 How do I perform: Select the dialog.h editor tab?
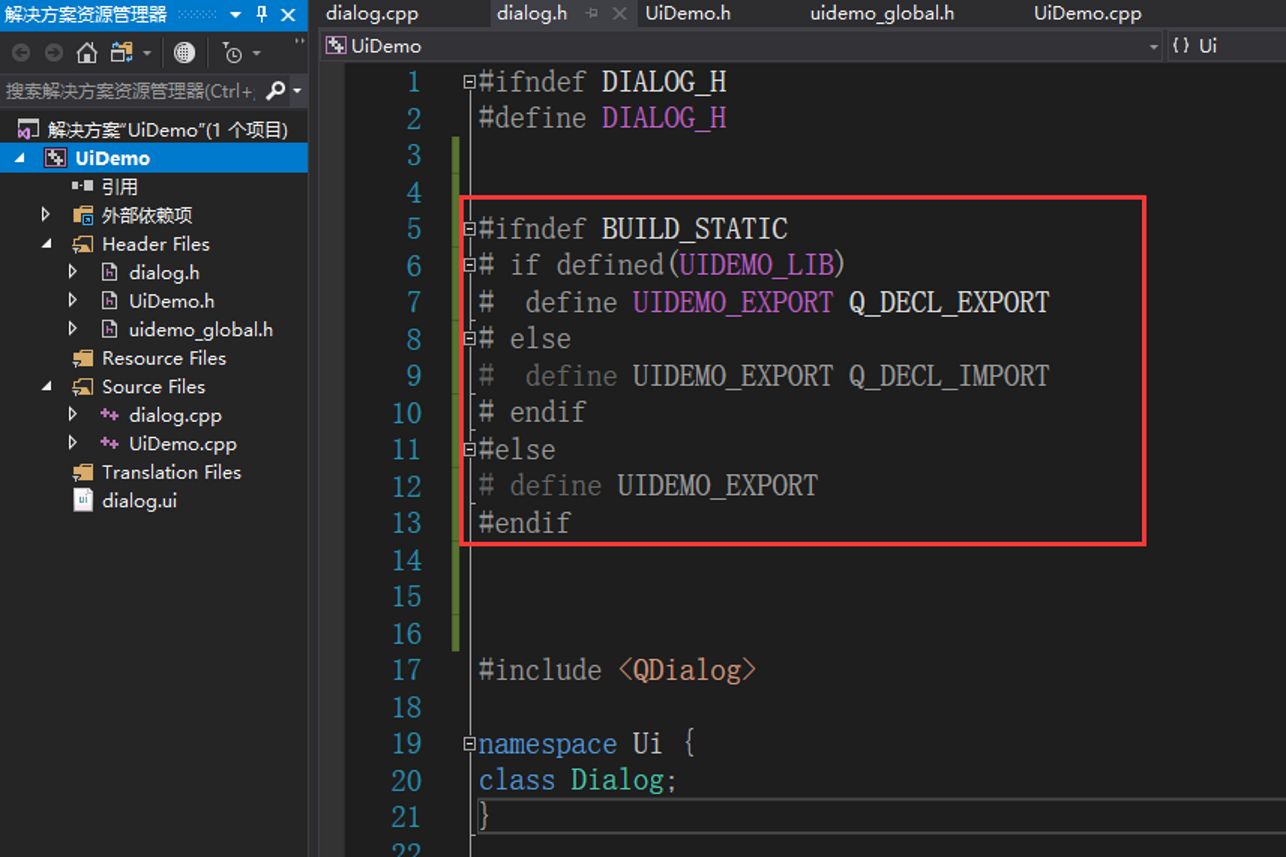click(532, 14)
